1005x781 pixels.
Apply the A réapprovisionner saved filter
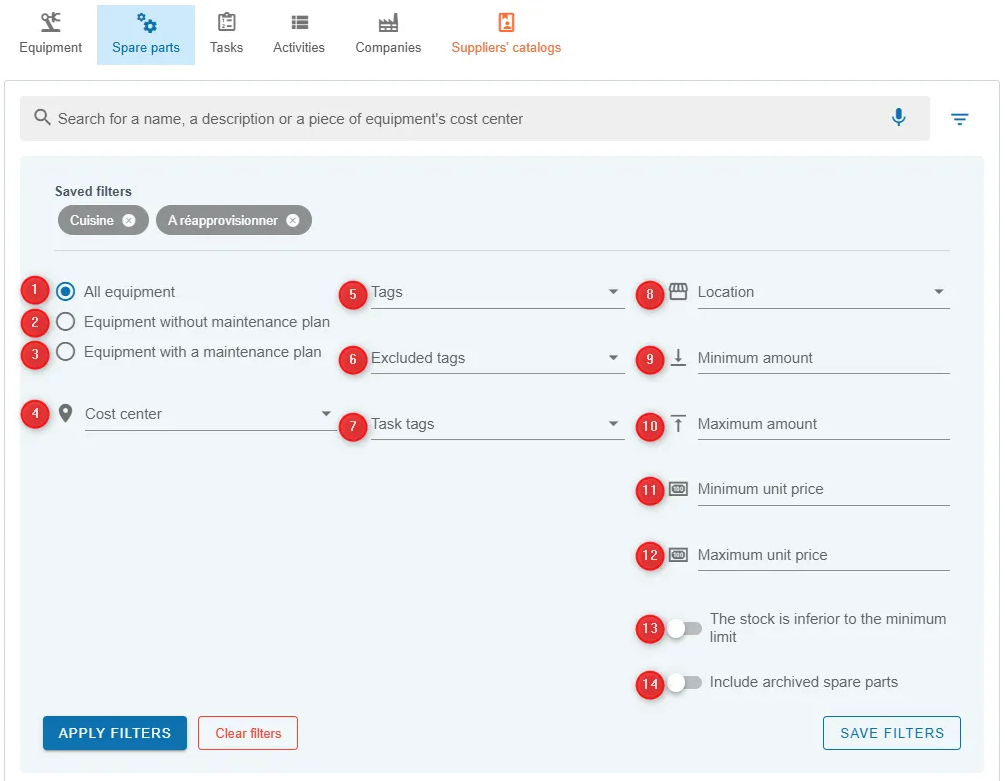click(222, 220)
